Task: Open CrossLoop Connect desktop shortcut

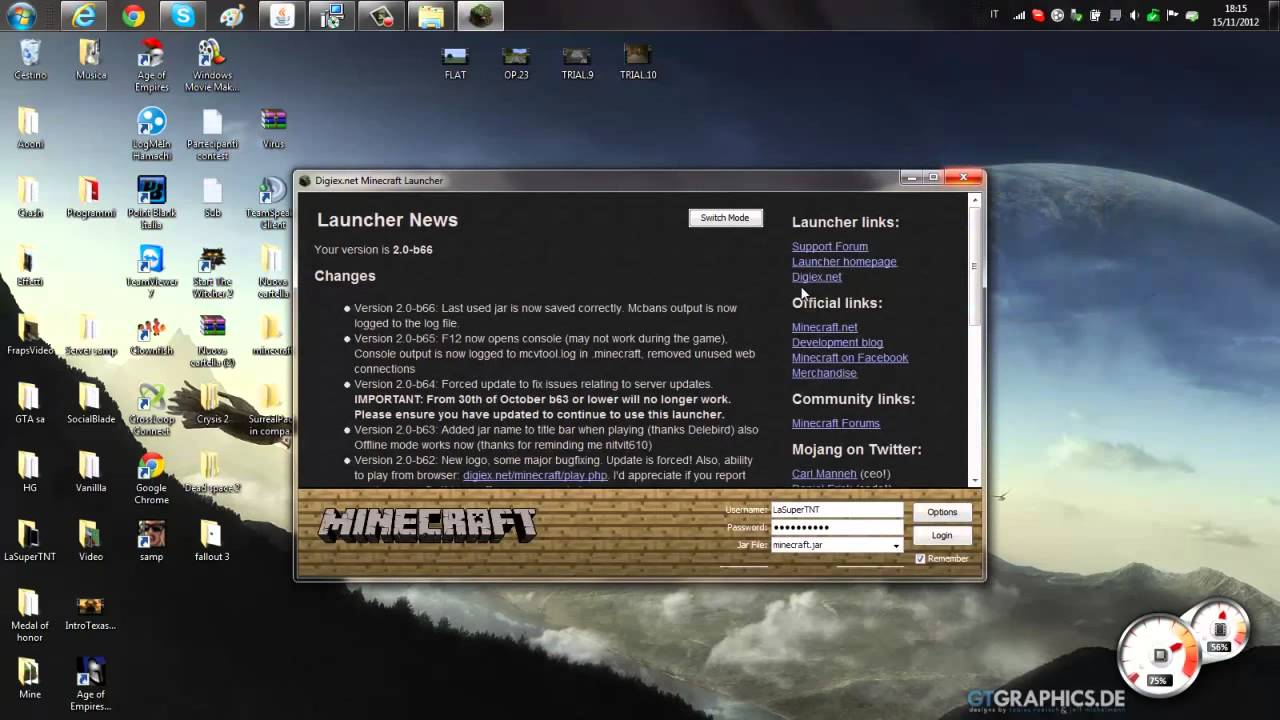Action: (x=151, y=410)
